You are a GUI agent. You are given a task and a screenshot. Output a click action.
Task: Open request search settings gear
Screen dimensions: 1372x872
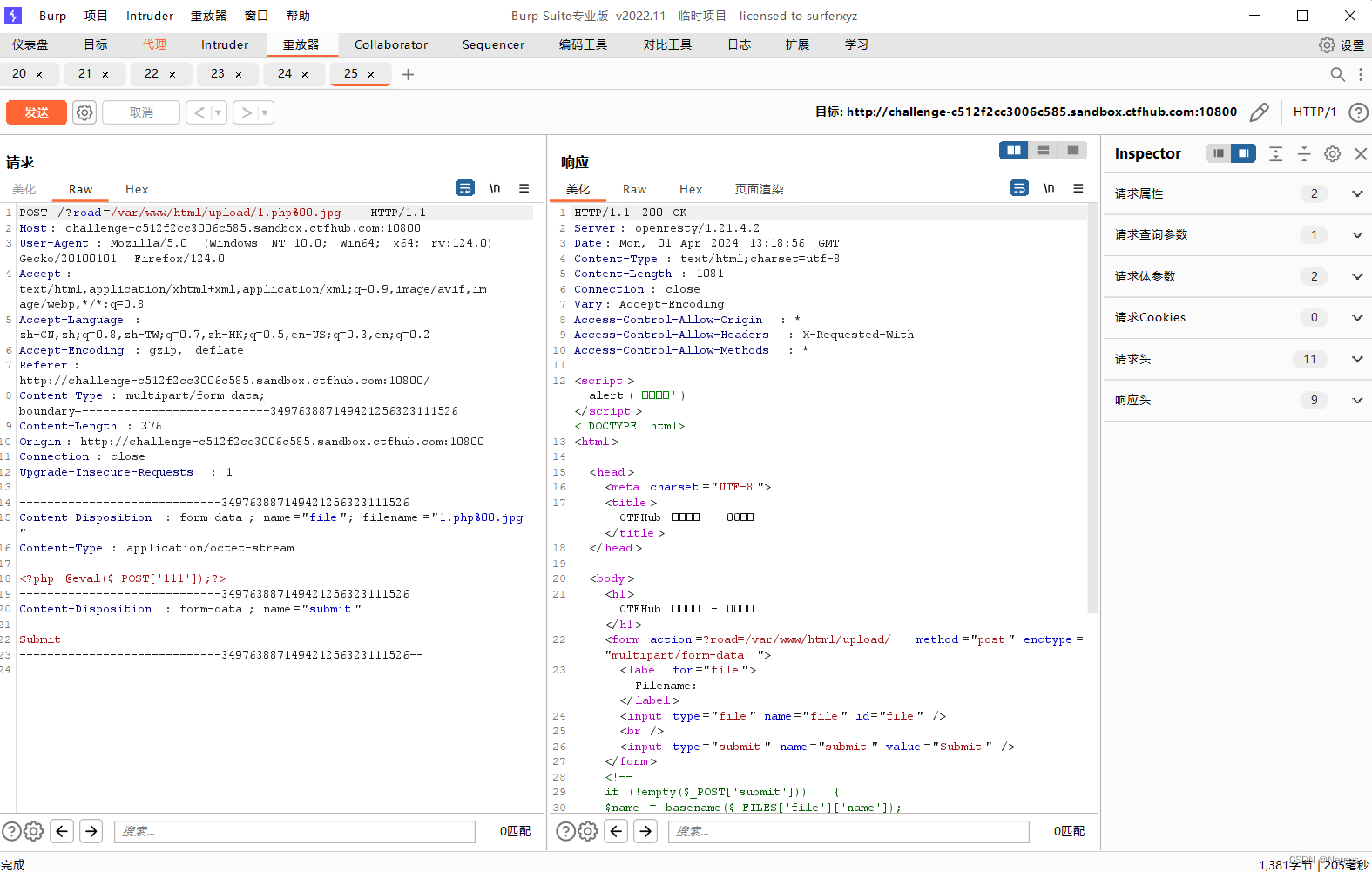(x=34, y=831)
